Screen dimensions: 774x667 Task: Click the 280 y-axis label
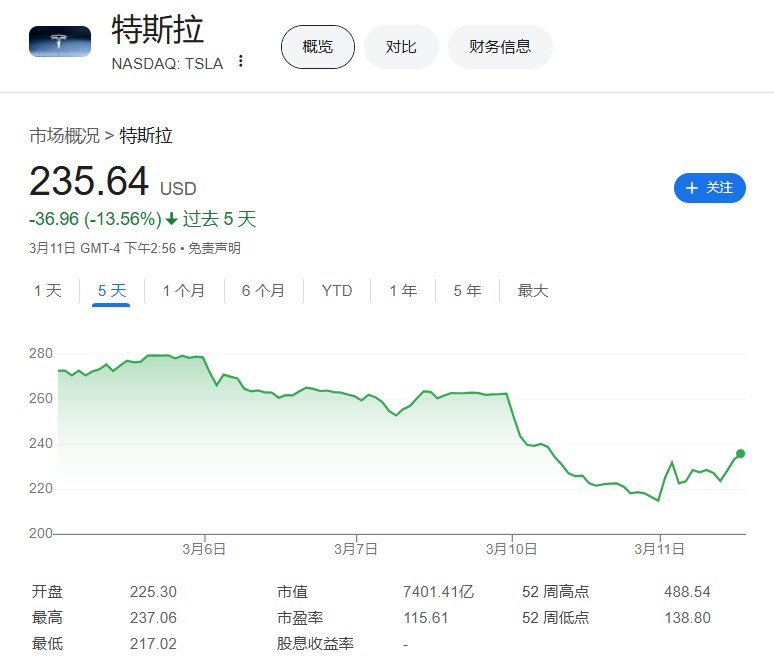(x=40, y=353)
